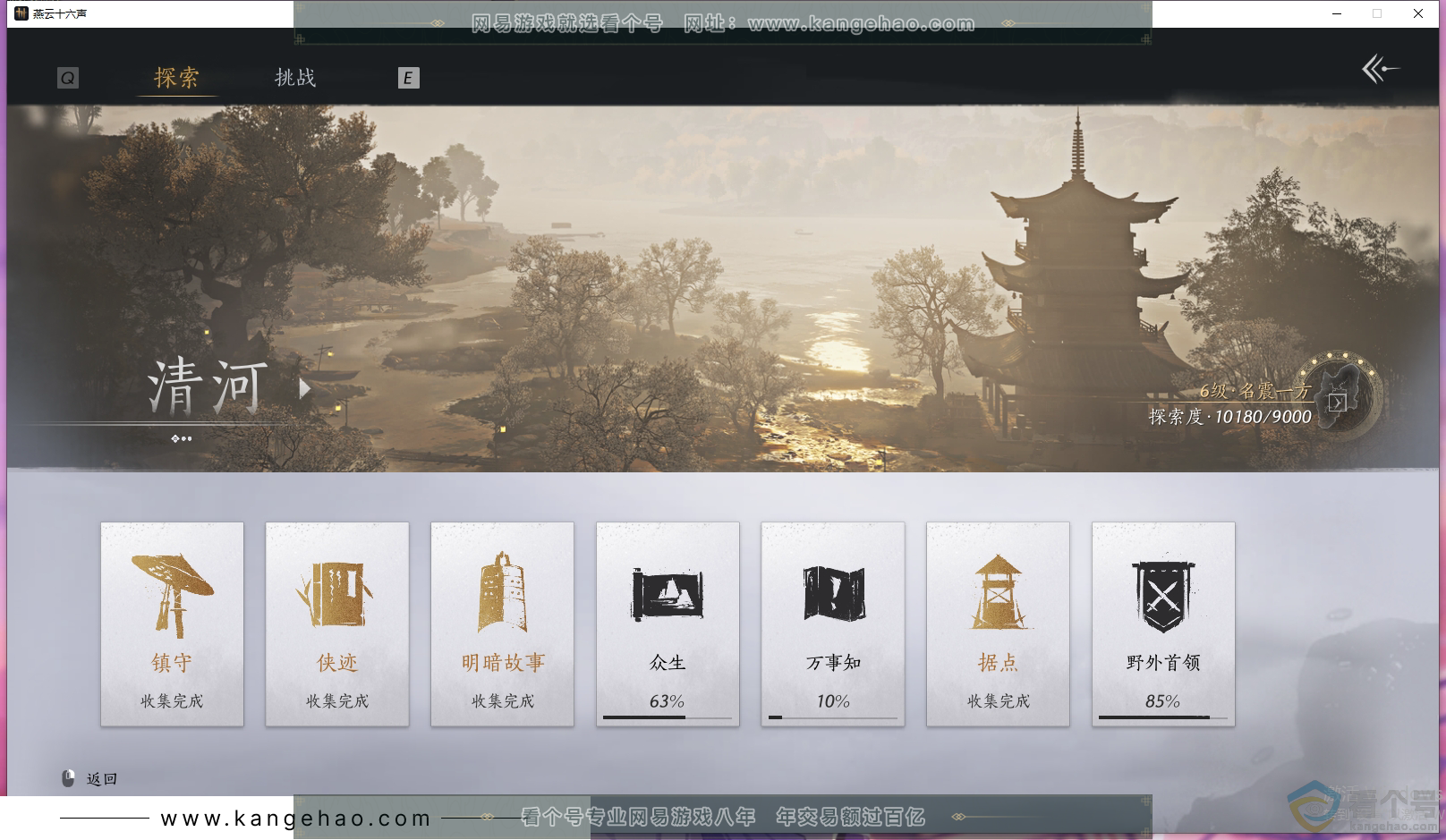Open the 万事知 folded map icon
Viewport: 1446px width, 840px height.
[833, 593]
